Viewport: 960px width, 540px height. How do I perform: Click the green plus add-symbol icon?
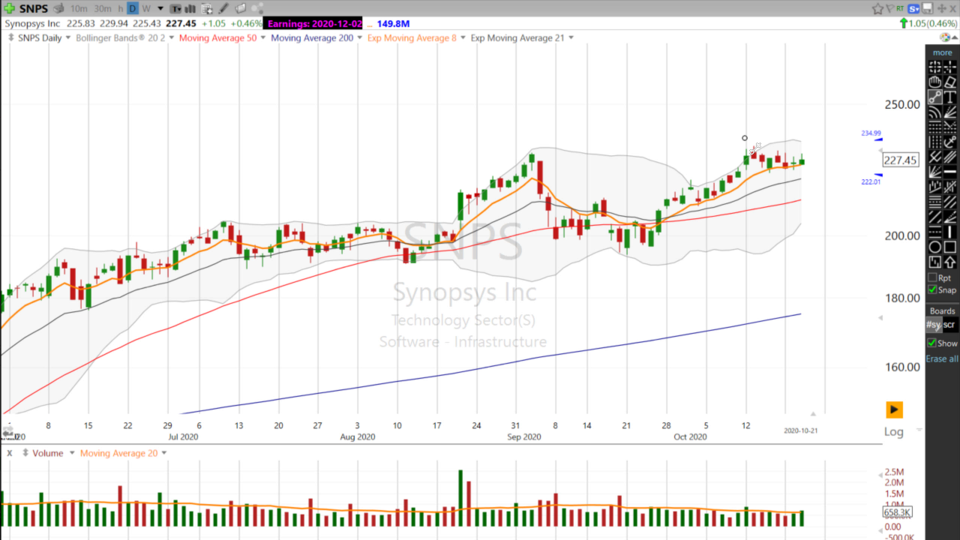tap(9, 9)
